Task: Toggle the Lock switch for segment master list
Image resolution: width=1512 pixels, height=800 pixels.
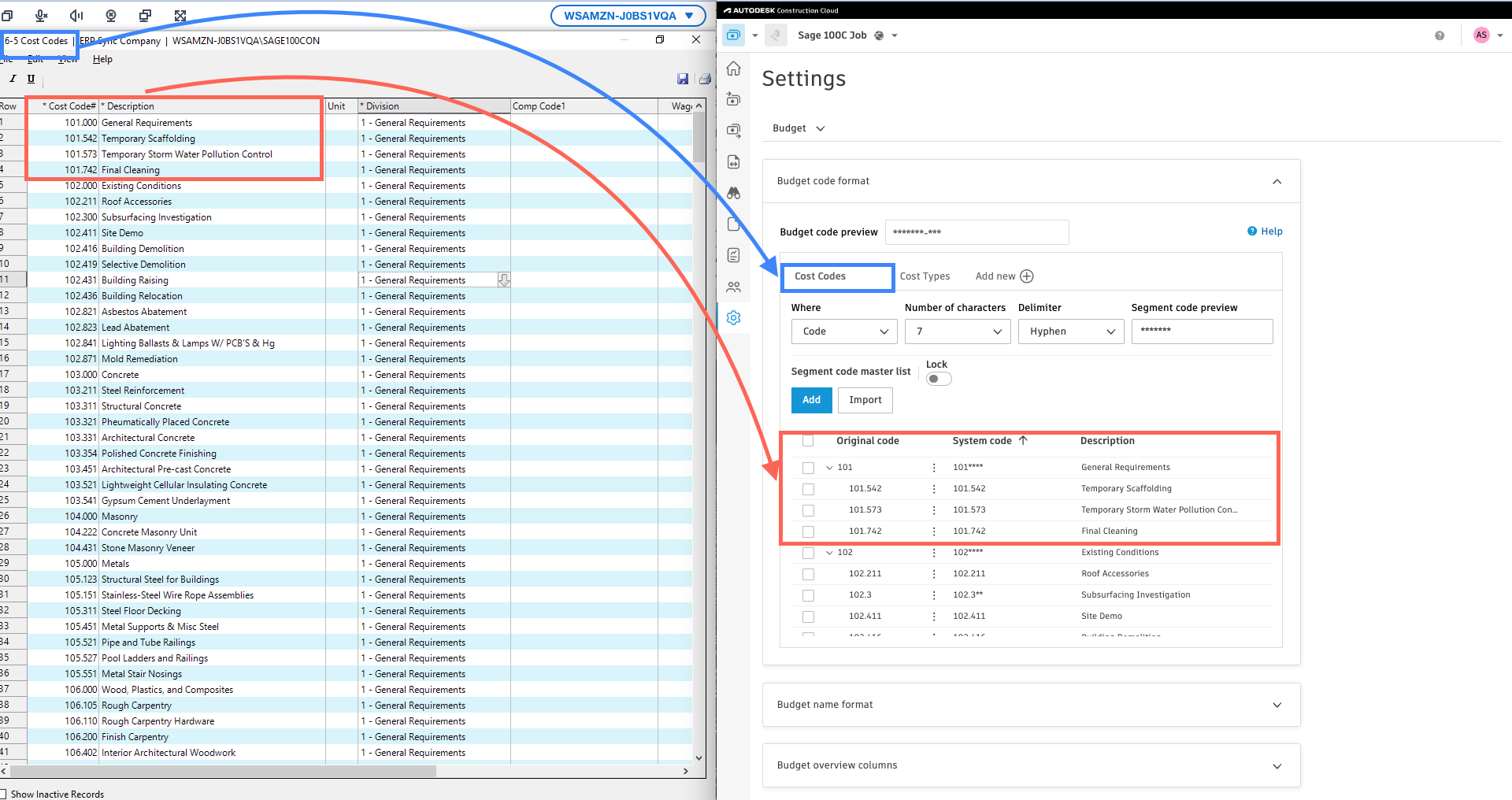Action: (939, 379)
